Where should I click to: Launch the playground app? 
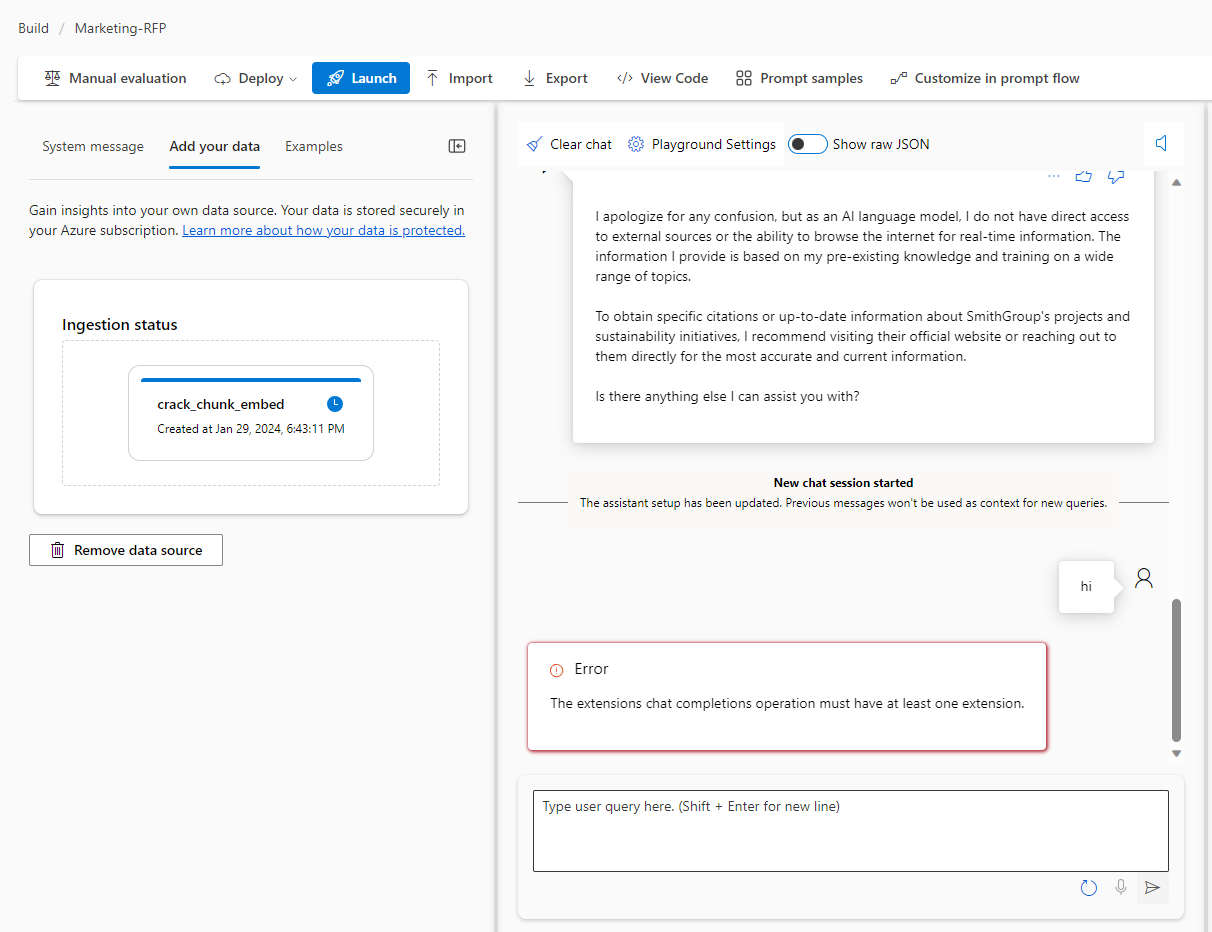[360, 77]
